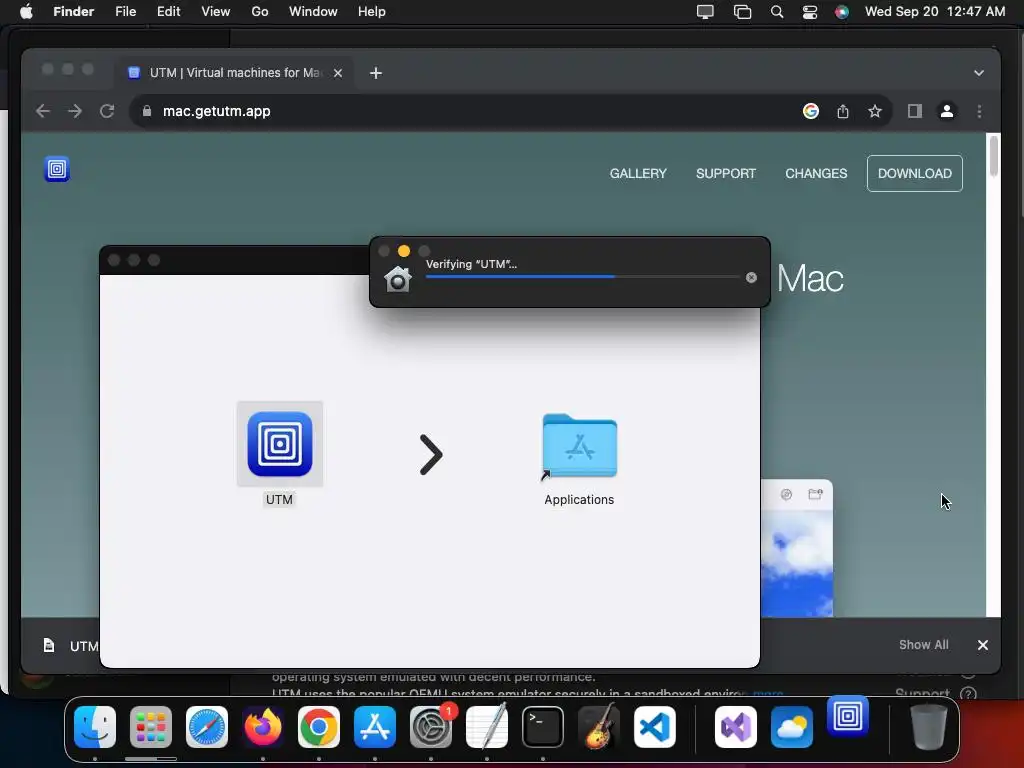
Task: Open Spotlight search
Action: pyautogui.click(x=776, y=12)
